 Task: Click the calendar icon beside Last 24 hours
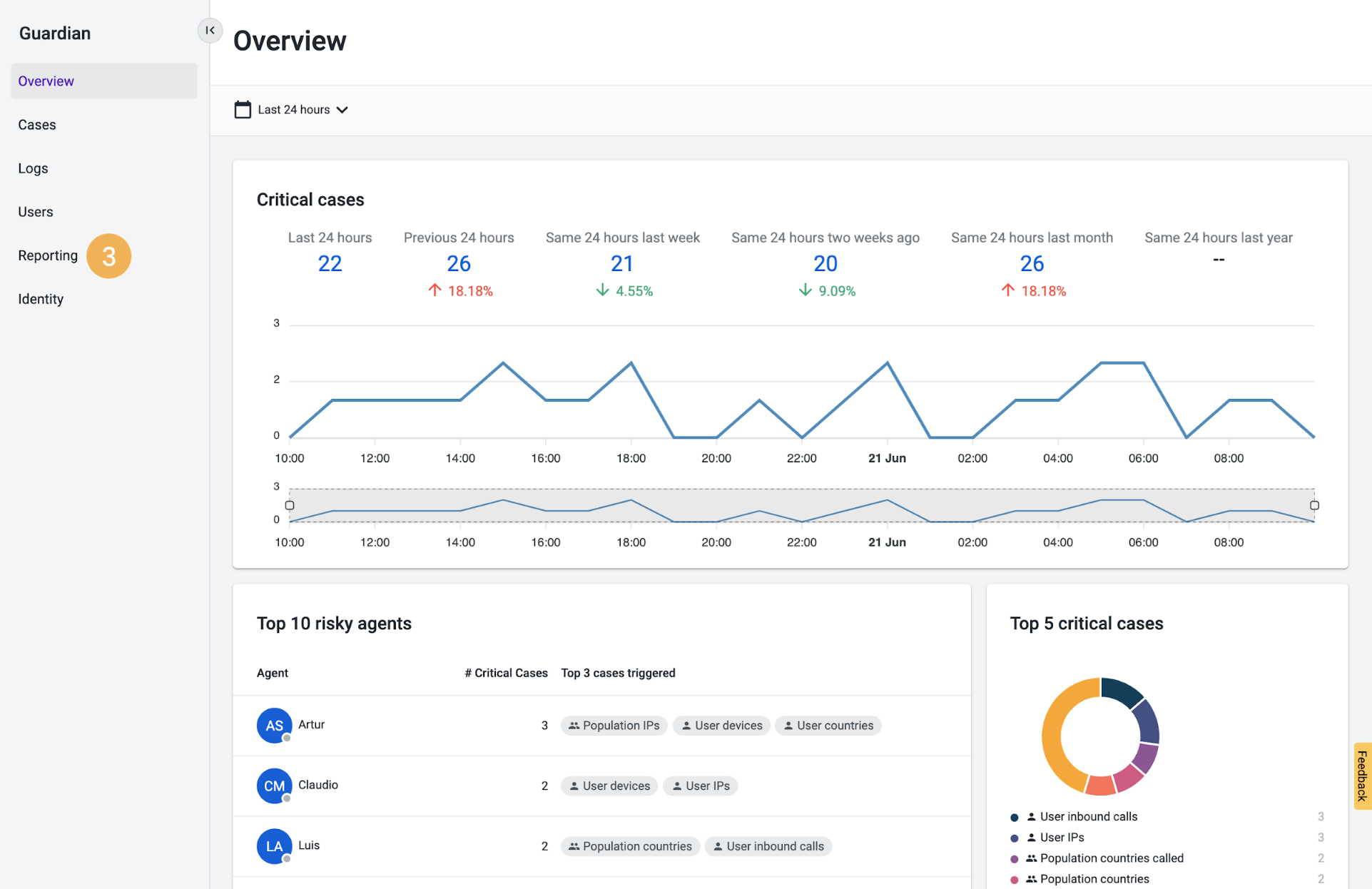pos(243,109)
